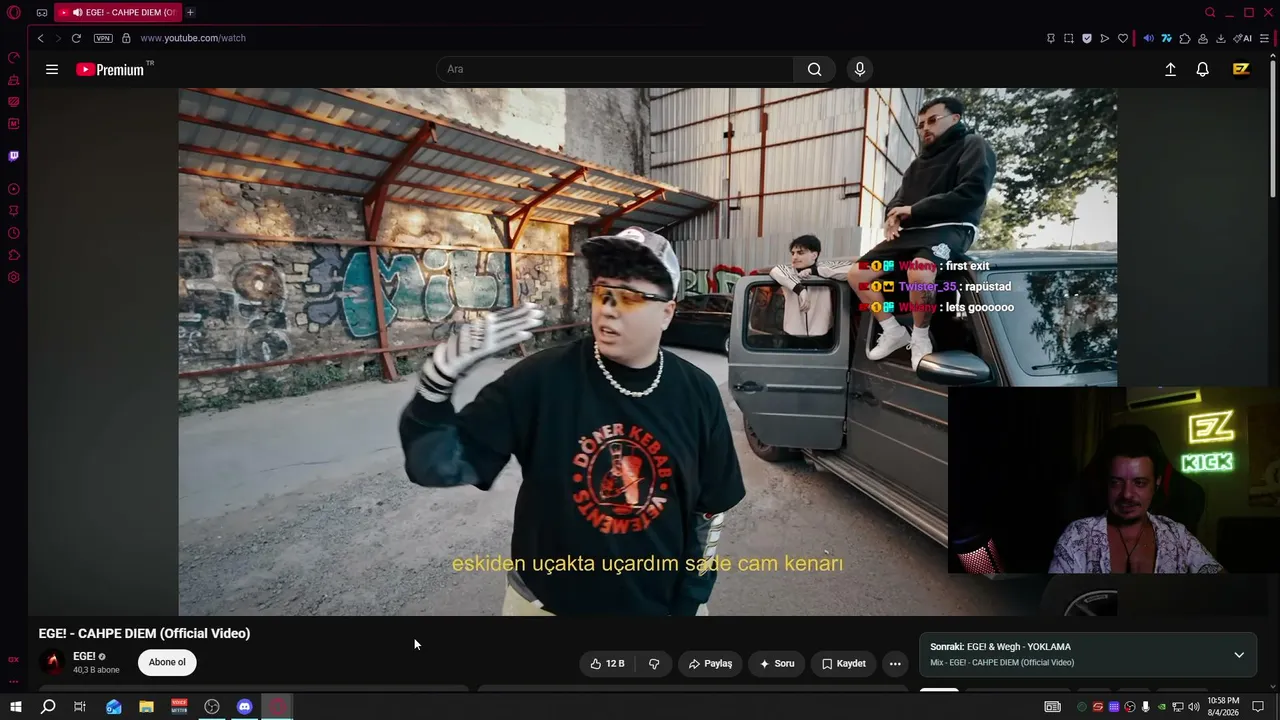
Task: Open Opera GX Corner gamepad icon
Action: click(41, 12)
